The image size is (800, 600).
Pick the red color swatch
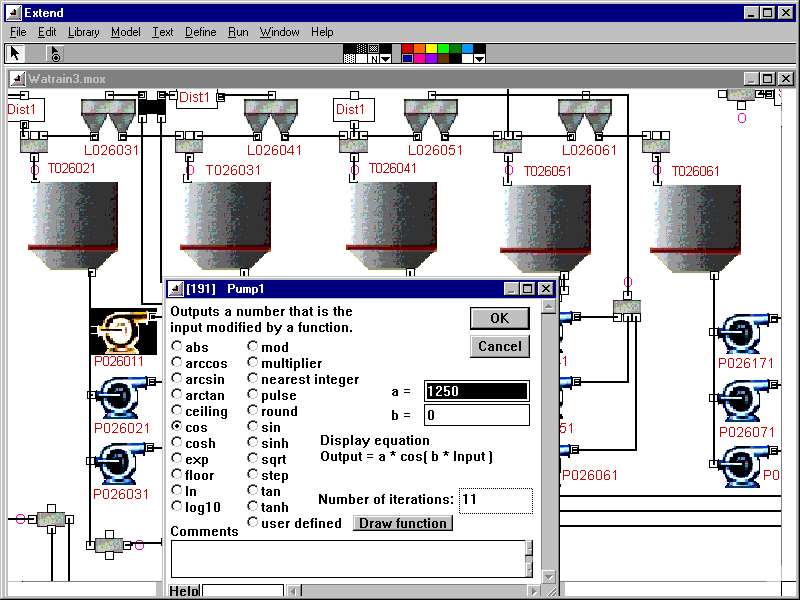(407, 48)
